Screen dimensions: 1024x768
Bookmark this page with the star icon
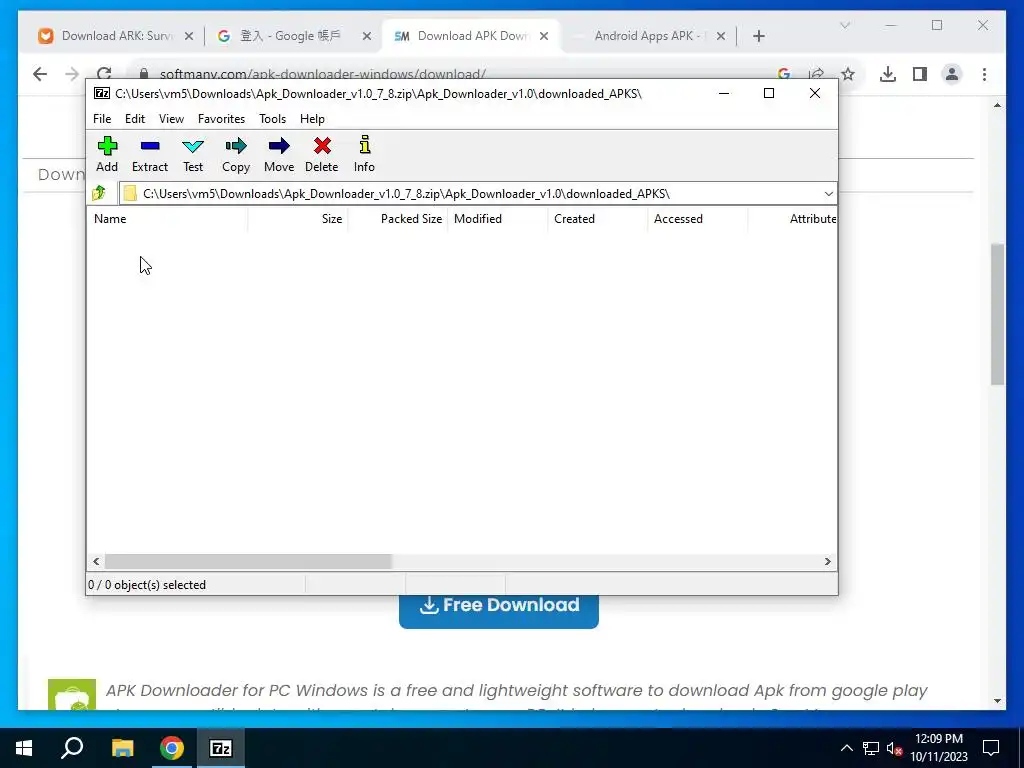click(x=848, y=74)
